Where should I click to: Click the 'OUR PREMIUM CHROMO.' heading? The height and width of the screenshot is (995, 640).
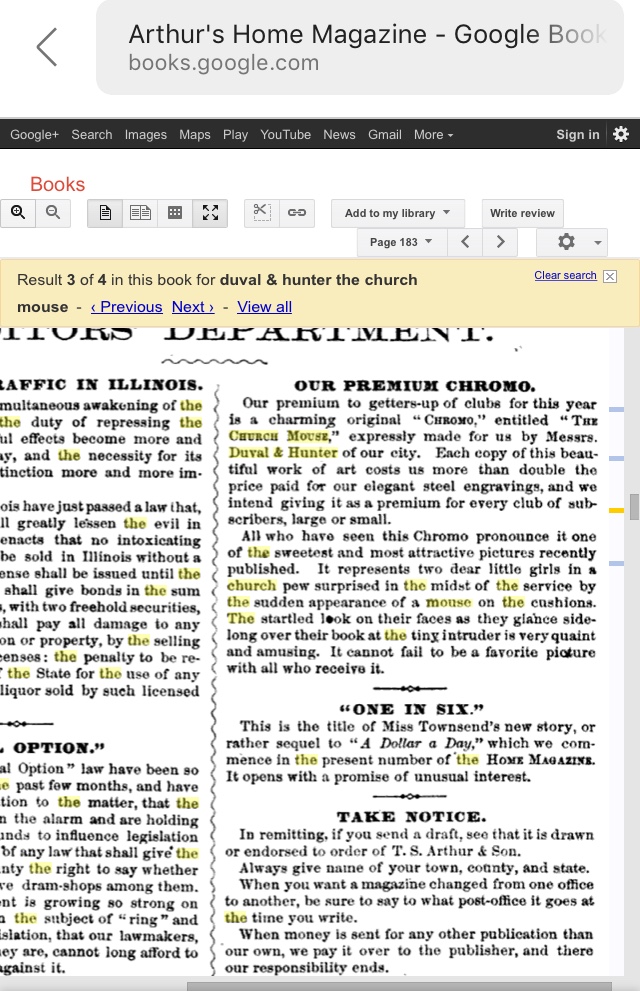pyautogui.click(x=415, y=386)
